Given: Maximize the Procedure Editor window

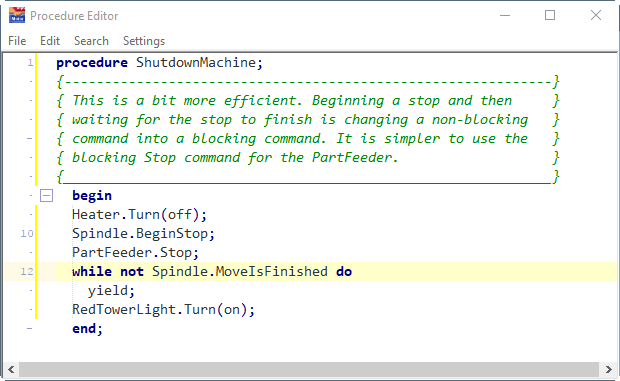Looking at the screenshot, I should click(550, 15).
